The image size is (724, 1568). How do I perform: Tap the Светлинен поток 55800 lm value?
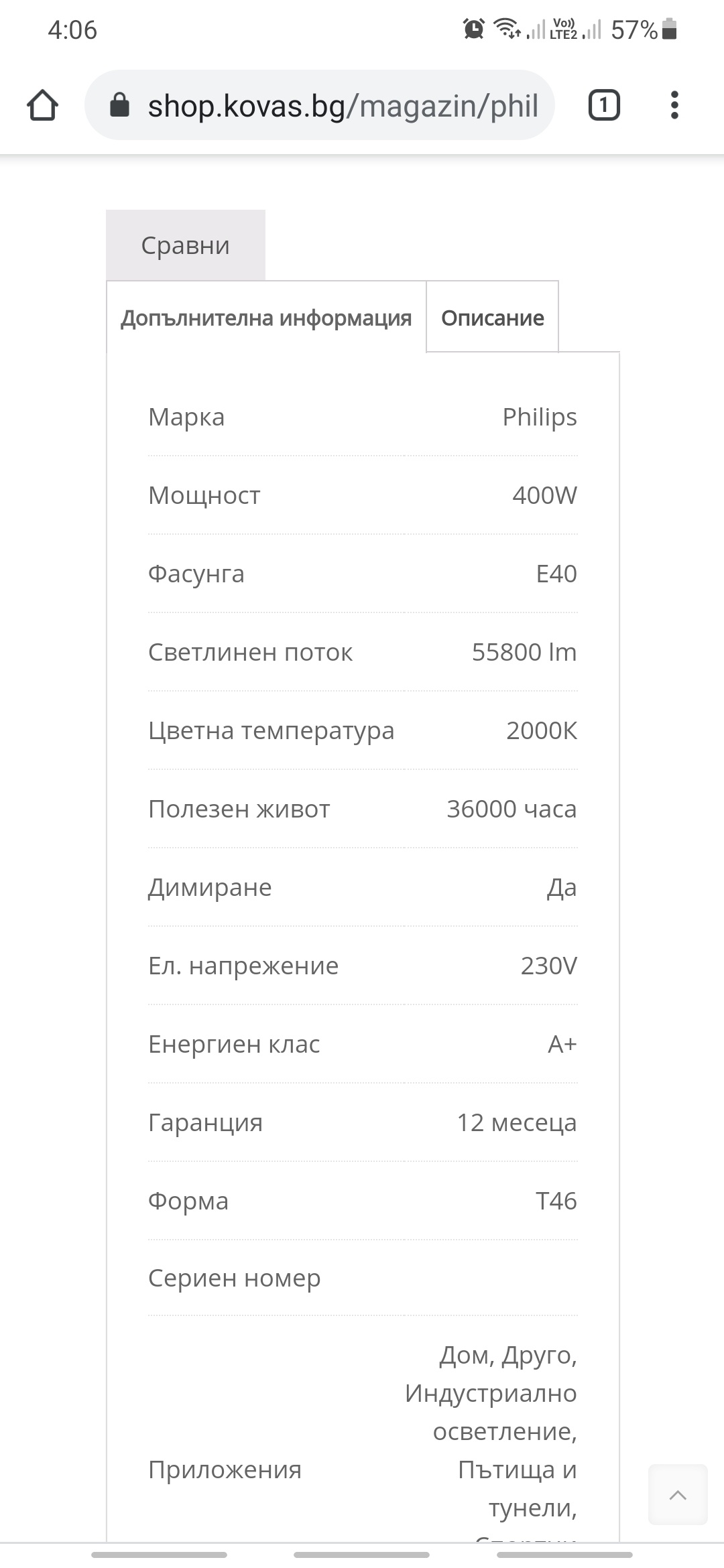[x=524, y=652]
